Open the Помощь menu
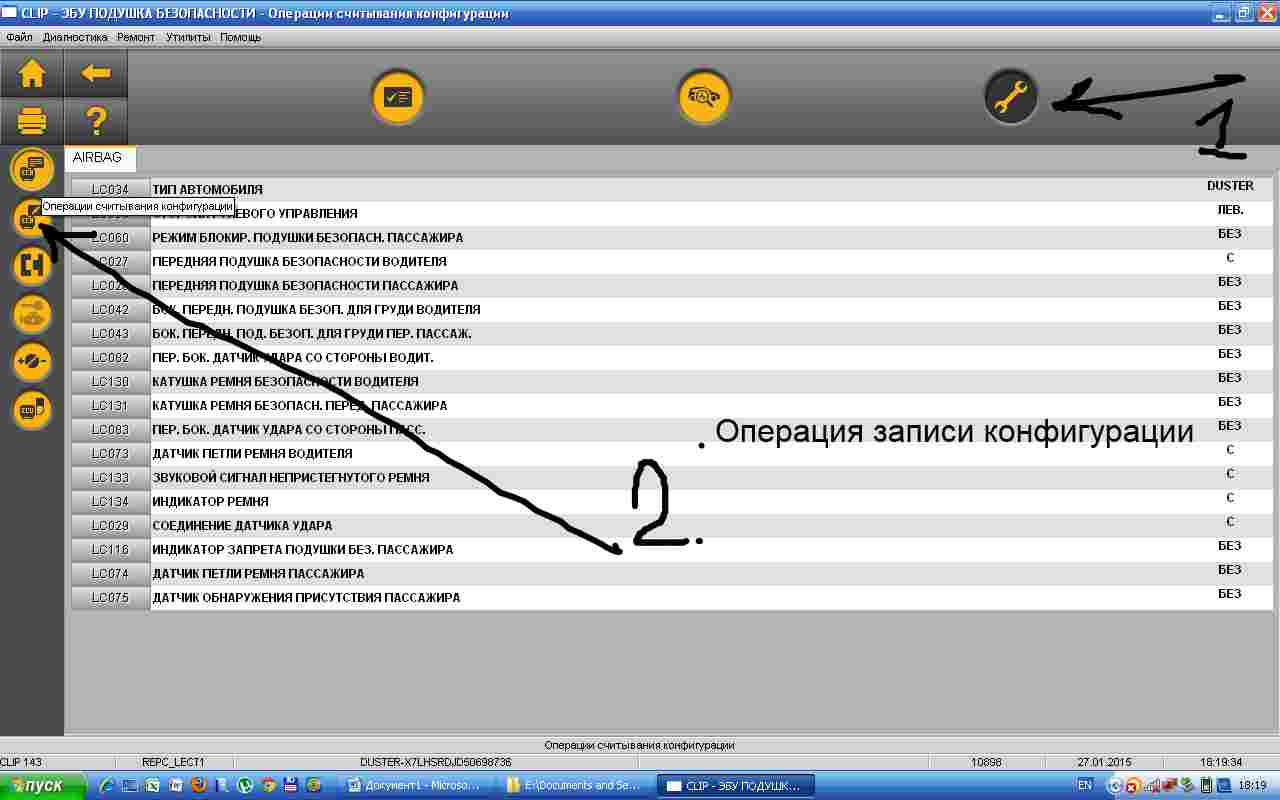The image size is (1280, 800). pyautogui.click(x=240, y=37)
